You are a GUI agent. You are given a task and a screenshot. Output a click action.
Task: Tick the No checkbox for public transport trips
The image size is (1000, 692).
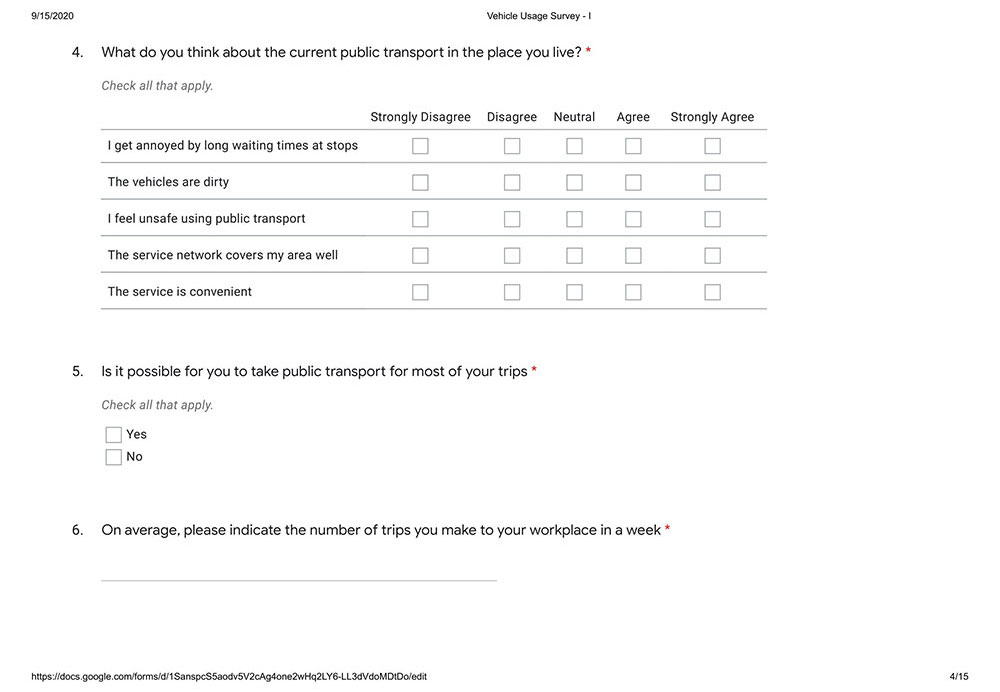114,457
